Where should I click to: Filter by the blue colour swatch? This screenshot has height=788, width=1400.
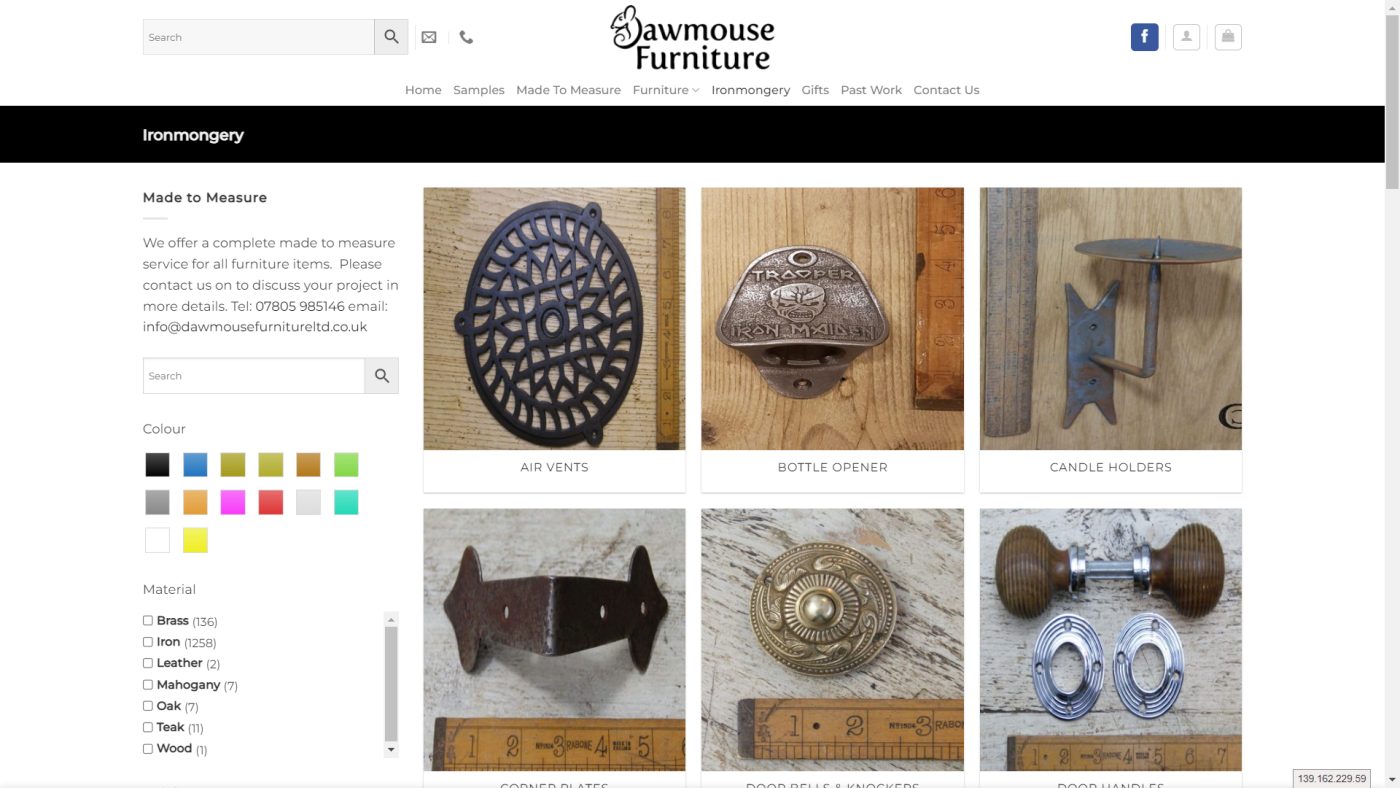coord(195,465)
